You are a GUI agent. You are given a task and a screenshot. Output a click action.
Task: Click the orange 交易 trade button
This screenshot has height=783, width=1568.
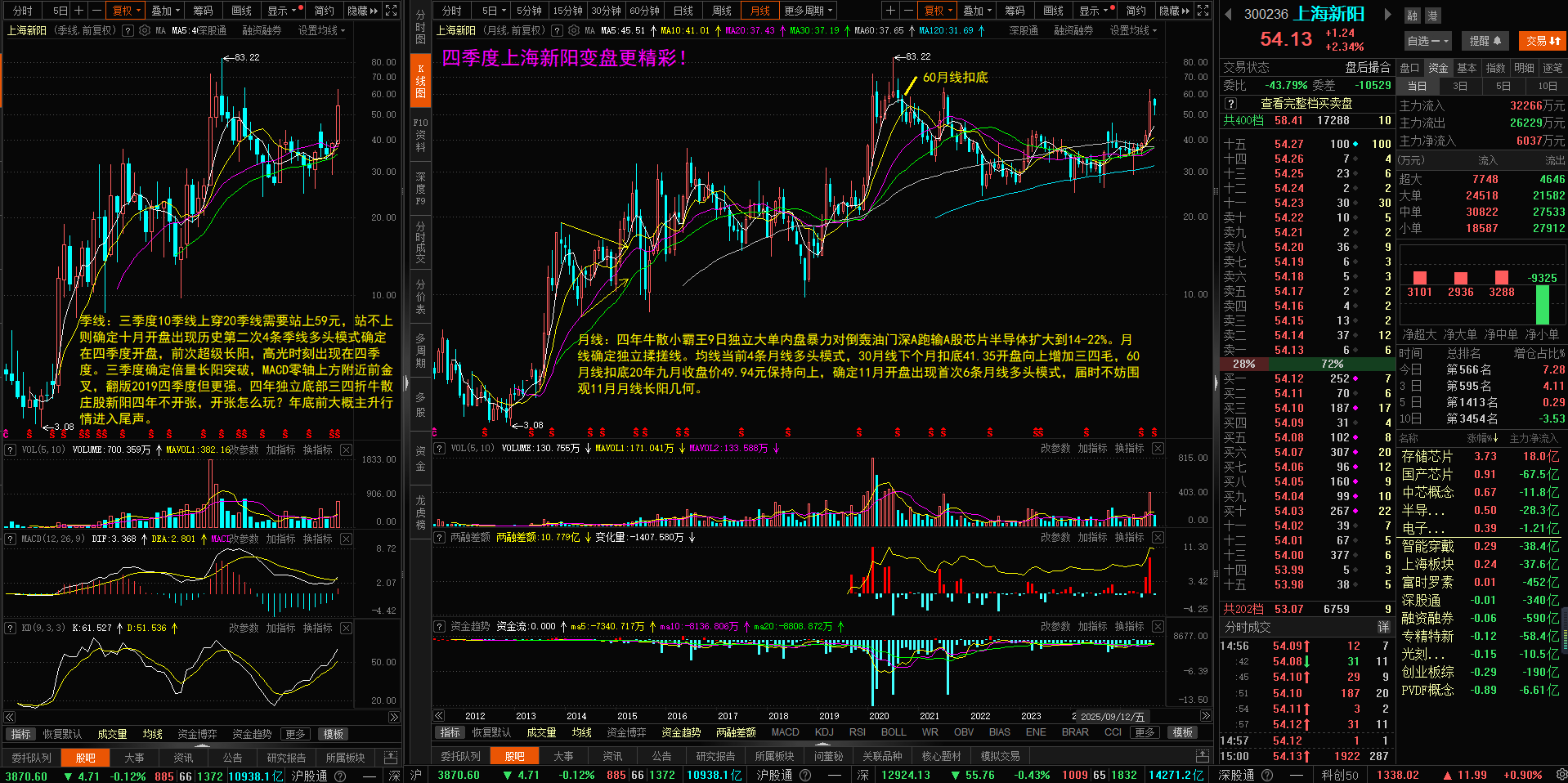[x=1543, y=41]
